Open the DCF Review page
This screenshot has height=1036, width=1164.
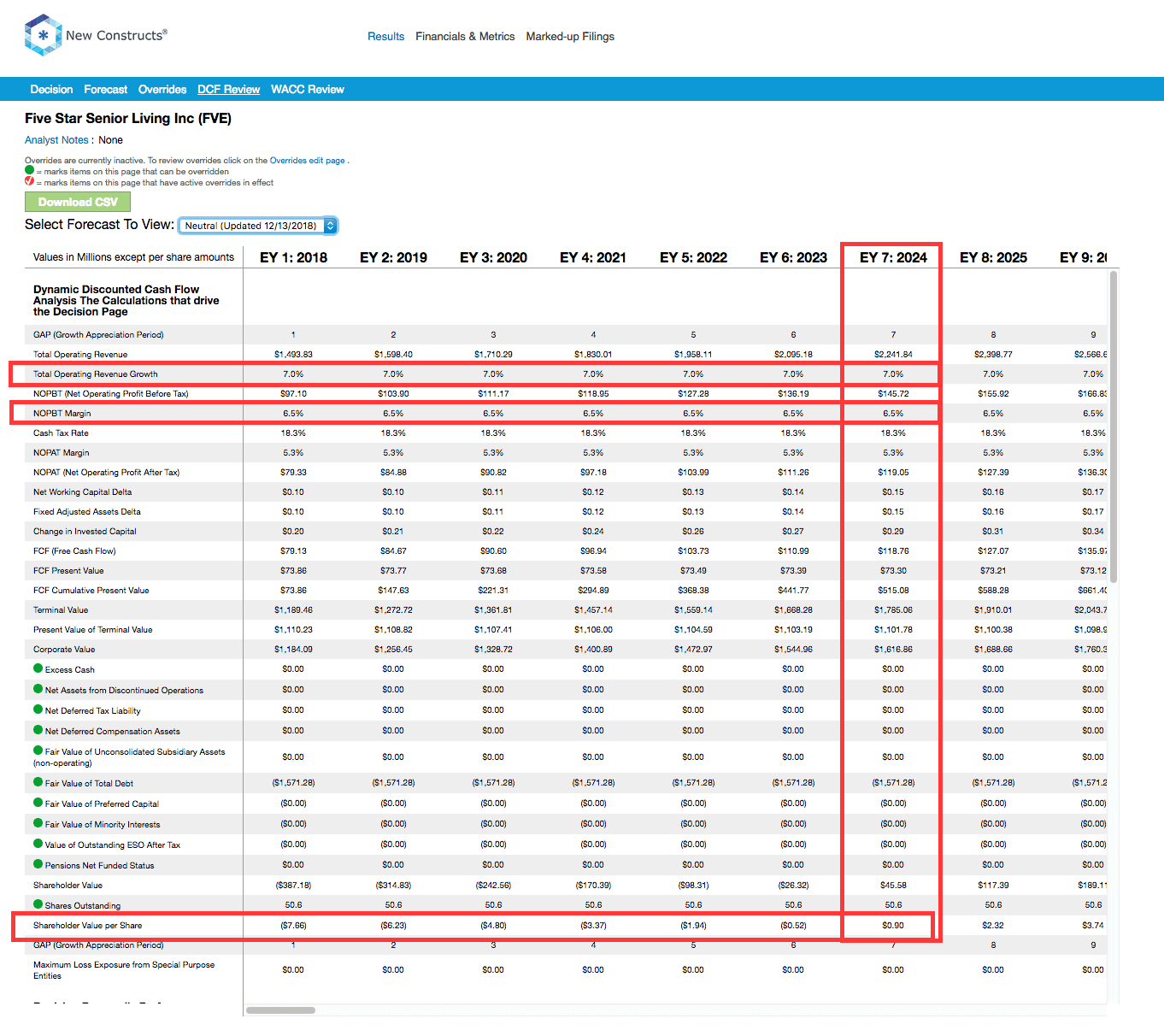tap(228, 89)
